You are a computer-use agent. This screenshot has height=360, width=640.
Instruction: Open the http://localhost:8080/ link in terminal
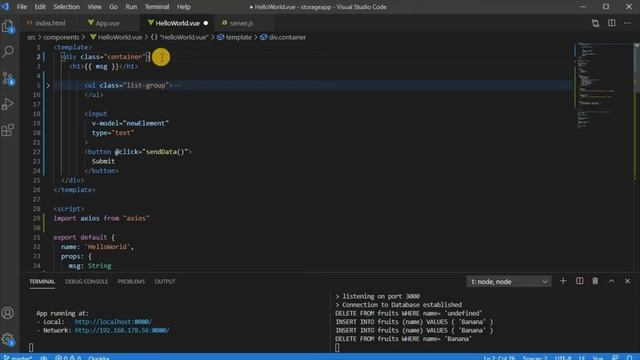tap(113, 322)
